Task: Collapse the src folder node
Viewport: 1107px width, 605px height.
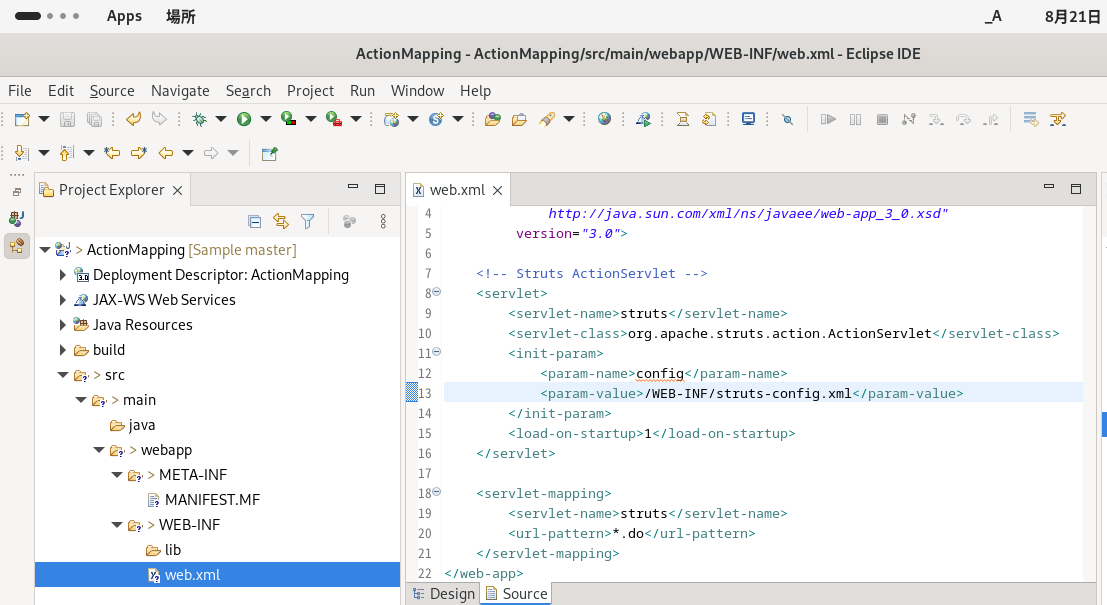Action: pyautogui.click(x=63, y=375)
